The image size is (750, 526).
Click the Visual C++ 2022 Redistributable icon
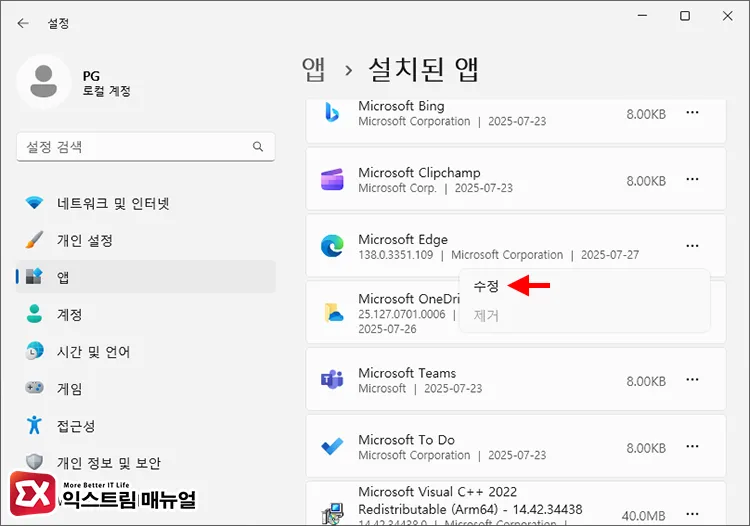332,514
